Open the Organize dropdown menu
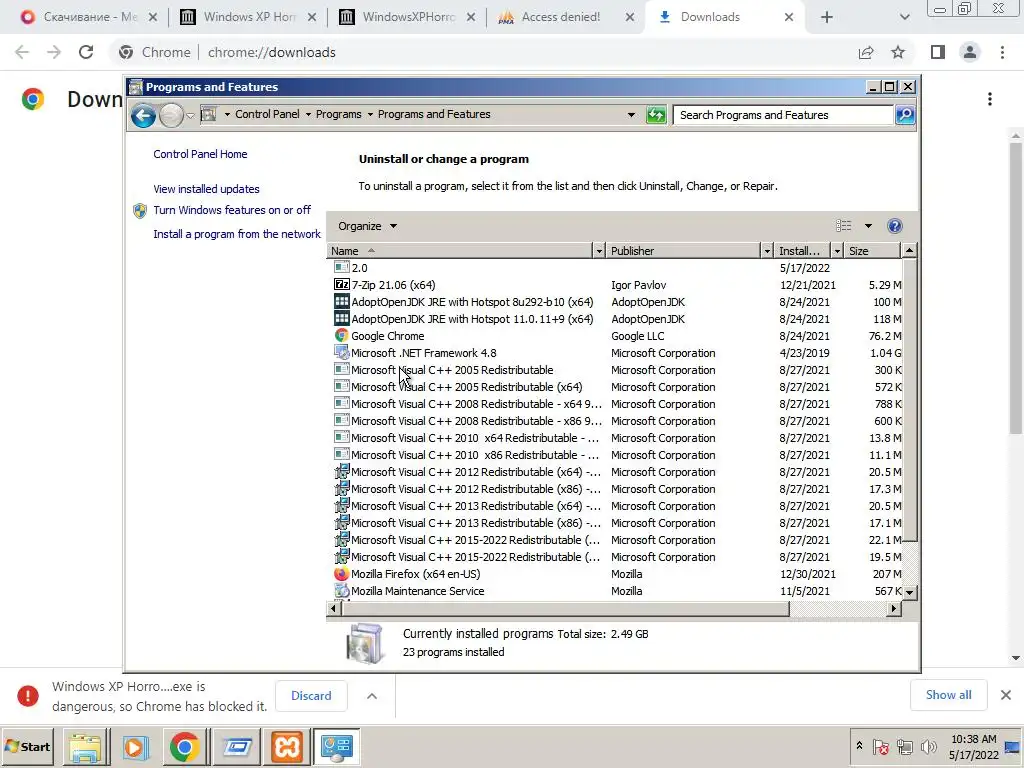This screenshot has height=768, width=1024. (368, 226)
